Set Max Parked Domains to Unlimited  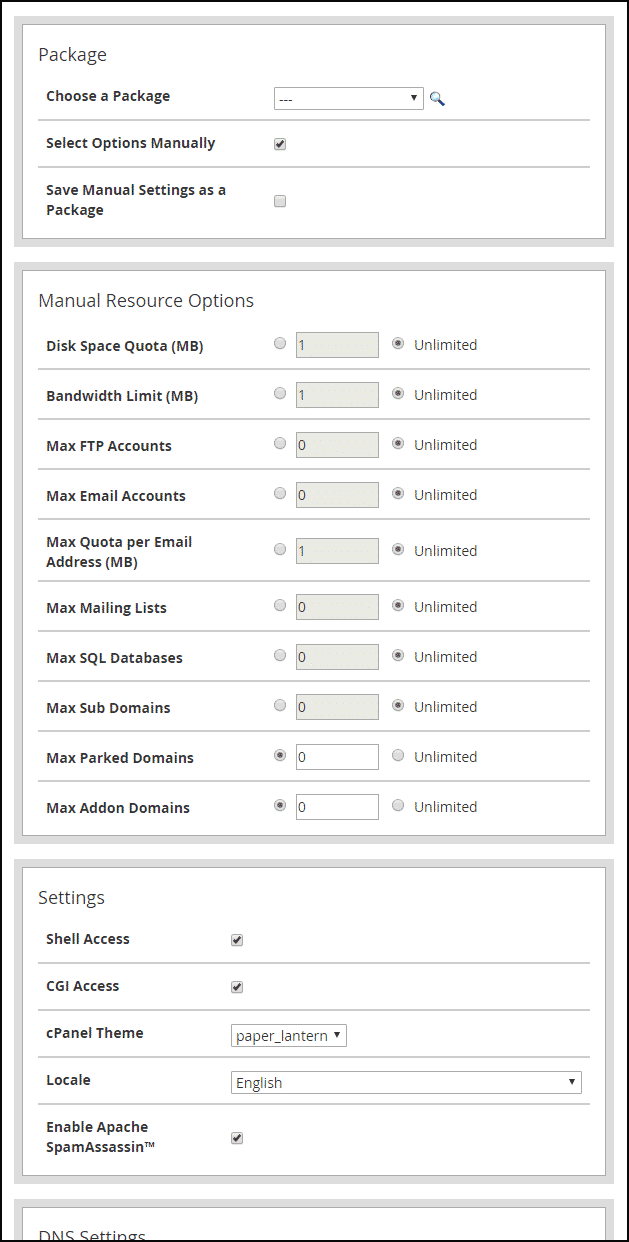(x=398, y=756)
